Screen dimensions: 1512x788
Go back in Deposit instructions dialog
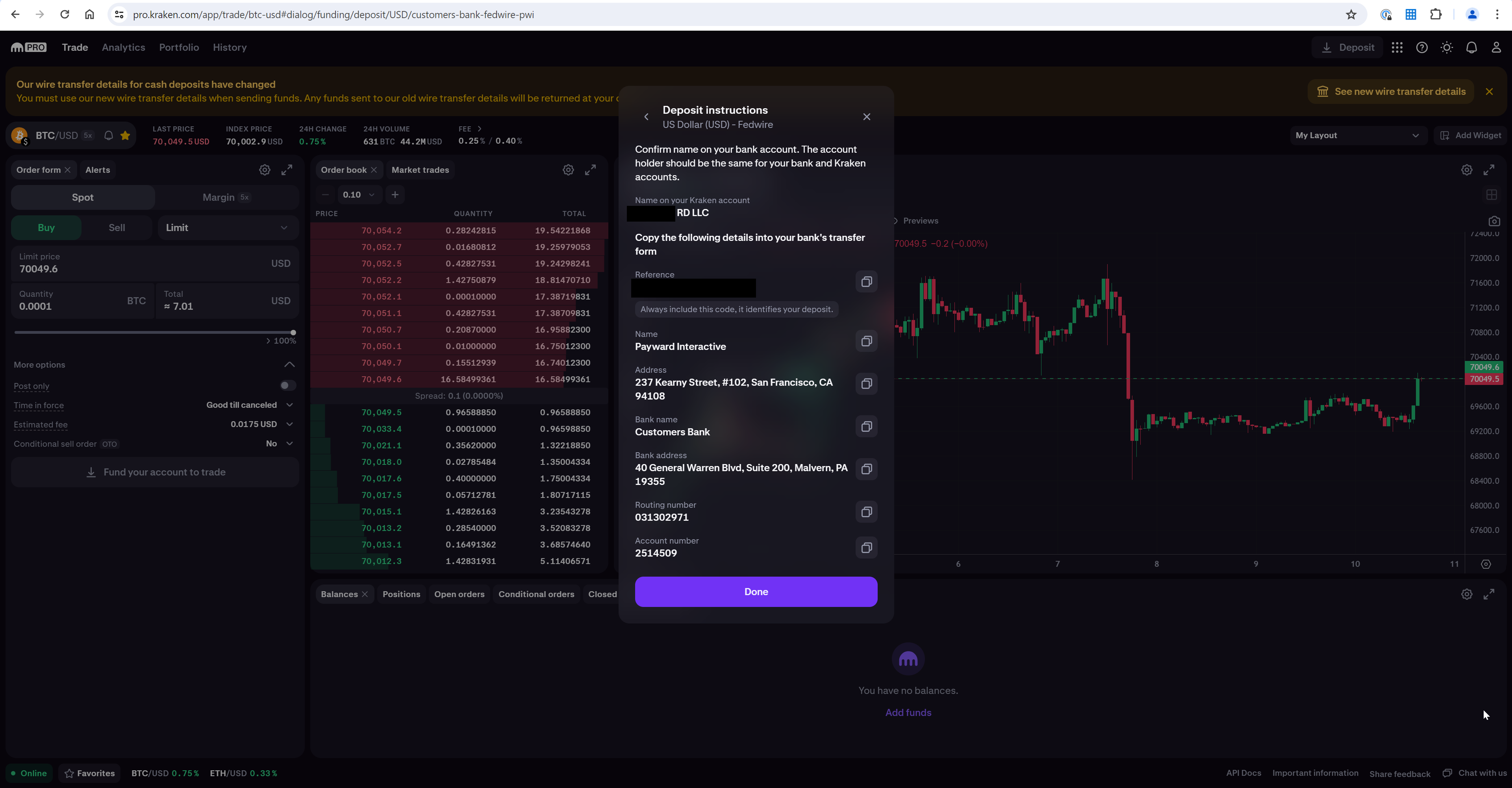click(646, 117)
